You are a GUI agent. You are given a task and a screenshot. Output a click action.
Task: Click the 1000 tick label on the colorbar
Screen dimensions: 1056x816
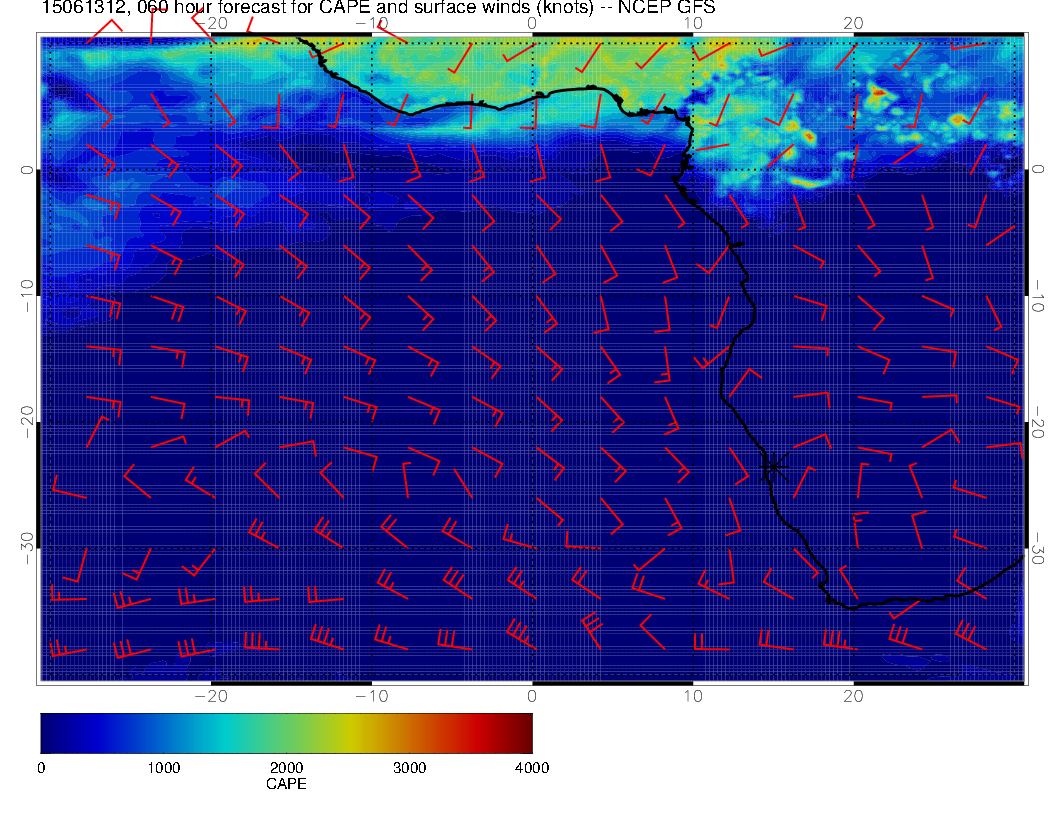click(163, 768)
